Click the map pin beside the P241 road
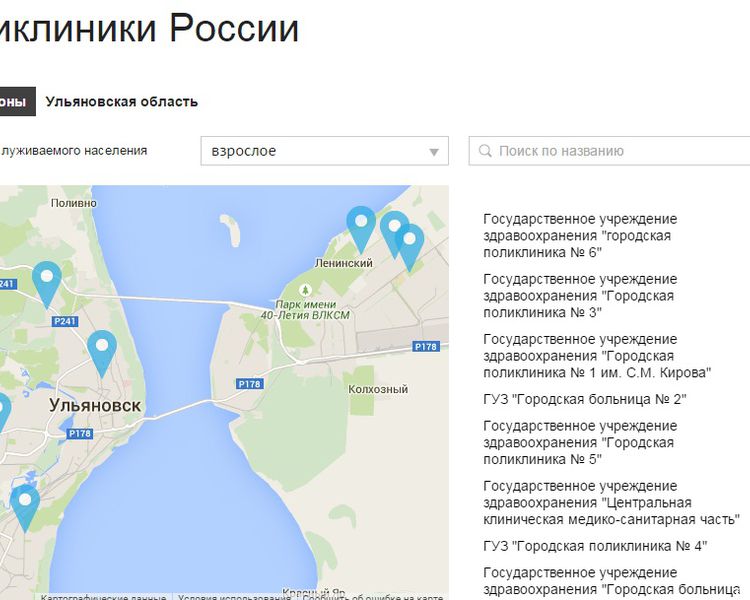 46,280
